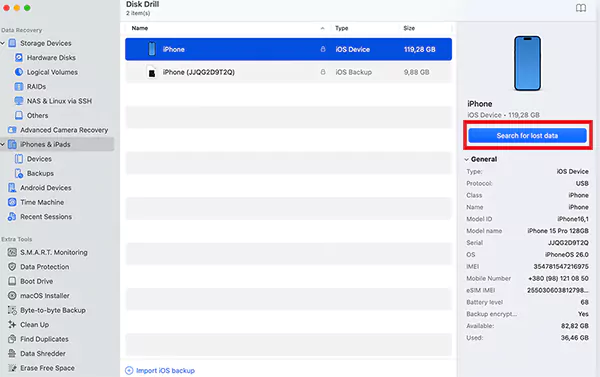Open the Storage Devices sidebar icon
This screenshot has height=377, width=600.
(12, 43)
